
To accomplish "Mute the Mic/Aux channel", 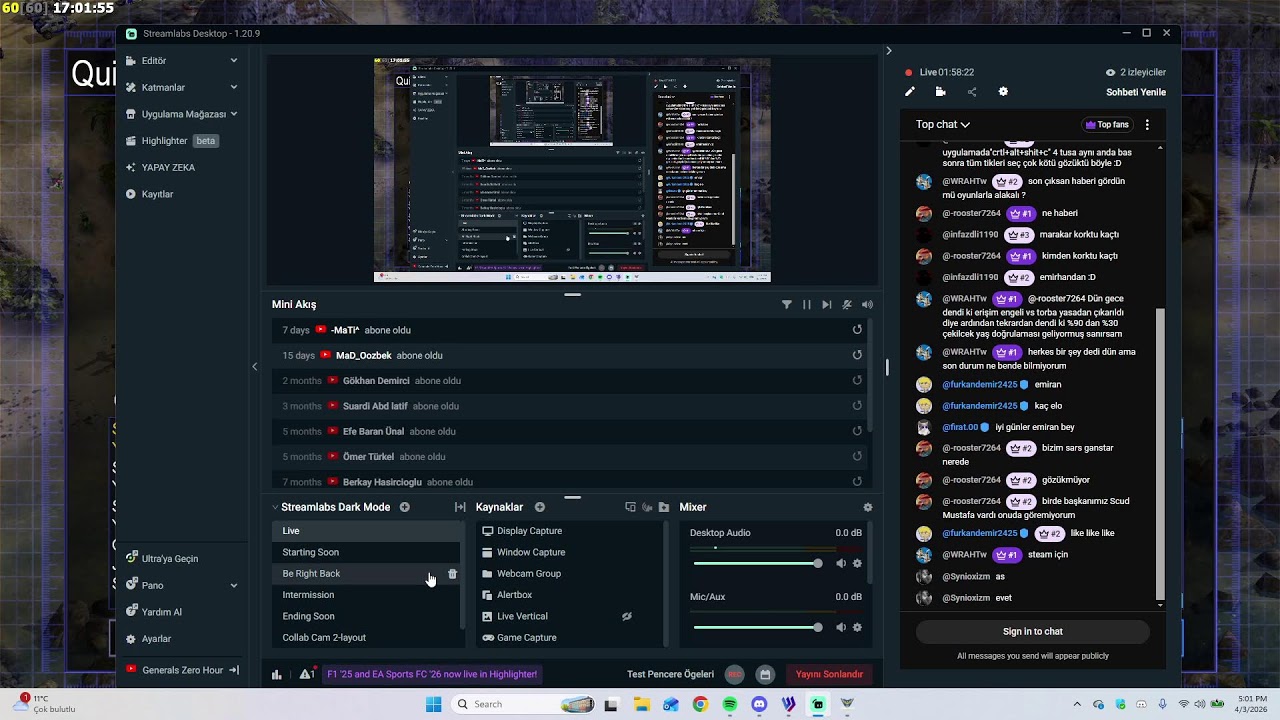I will (841, 627).
